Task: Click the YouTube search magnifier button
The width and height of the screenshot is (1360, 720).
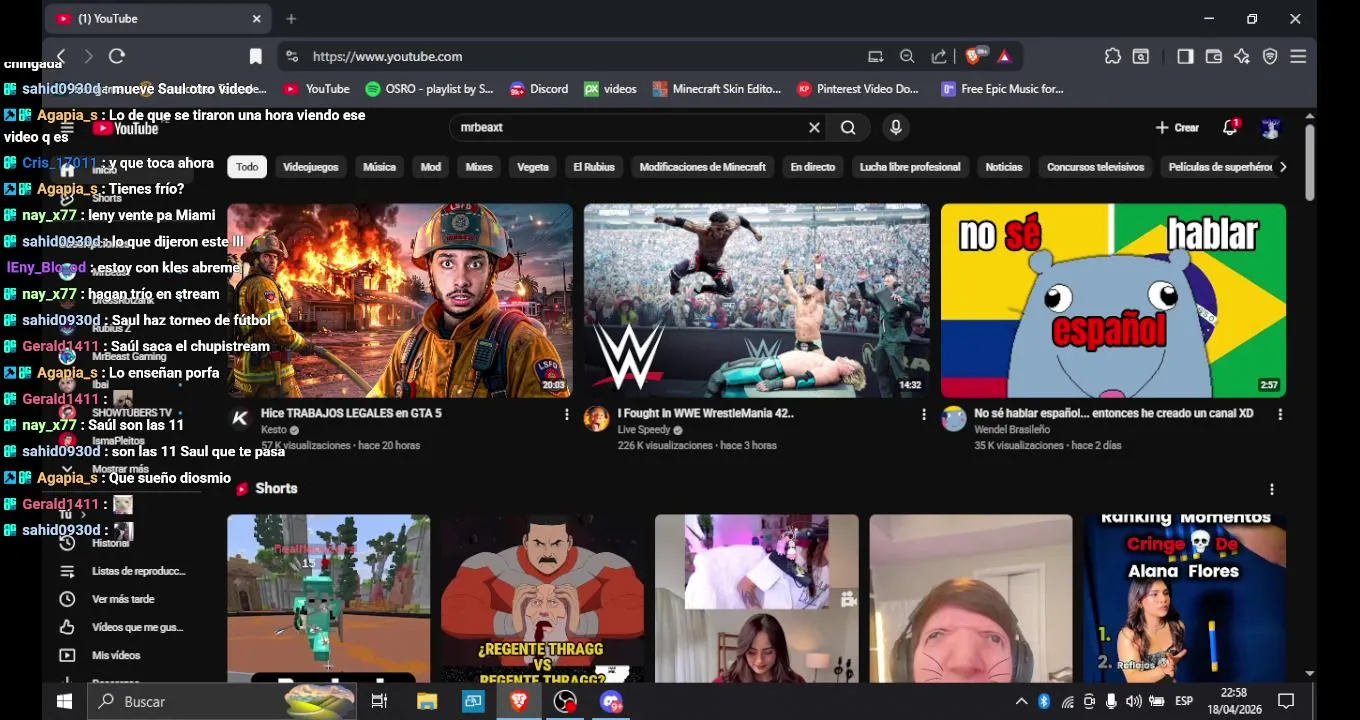Action: (848, 128)
